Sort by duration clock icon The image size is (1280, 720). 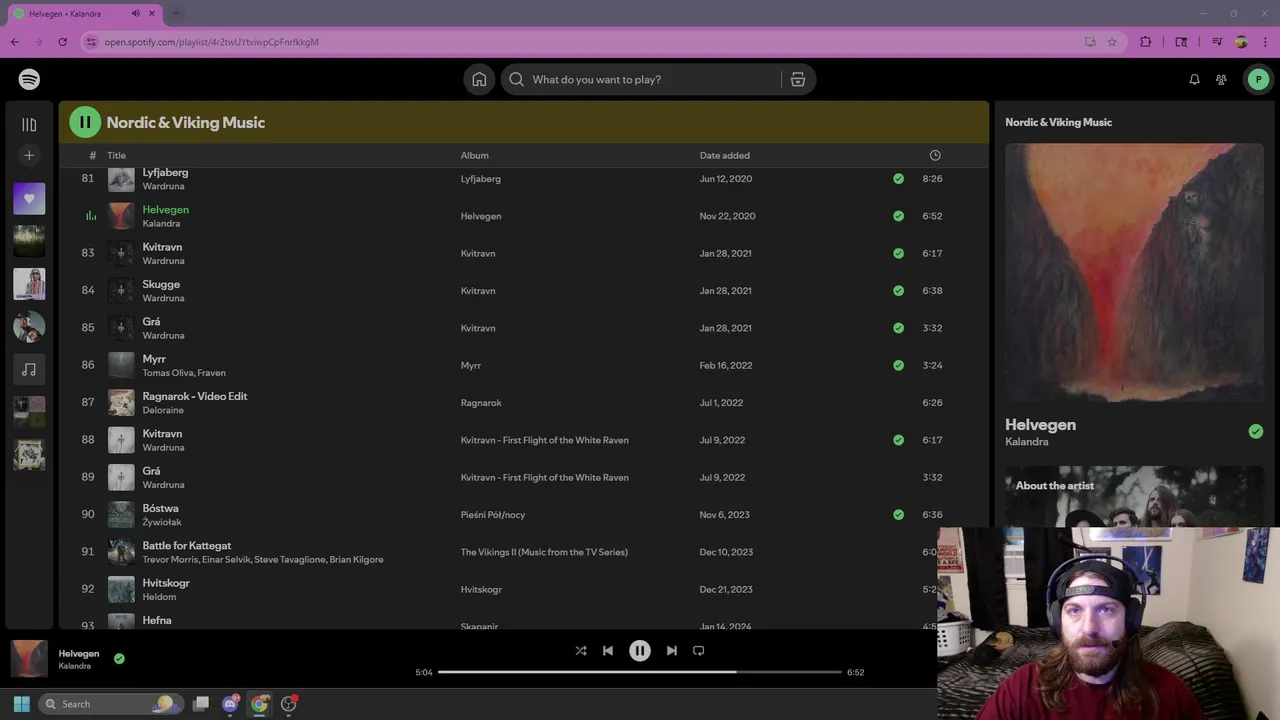(x=935, y=155)
